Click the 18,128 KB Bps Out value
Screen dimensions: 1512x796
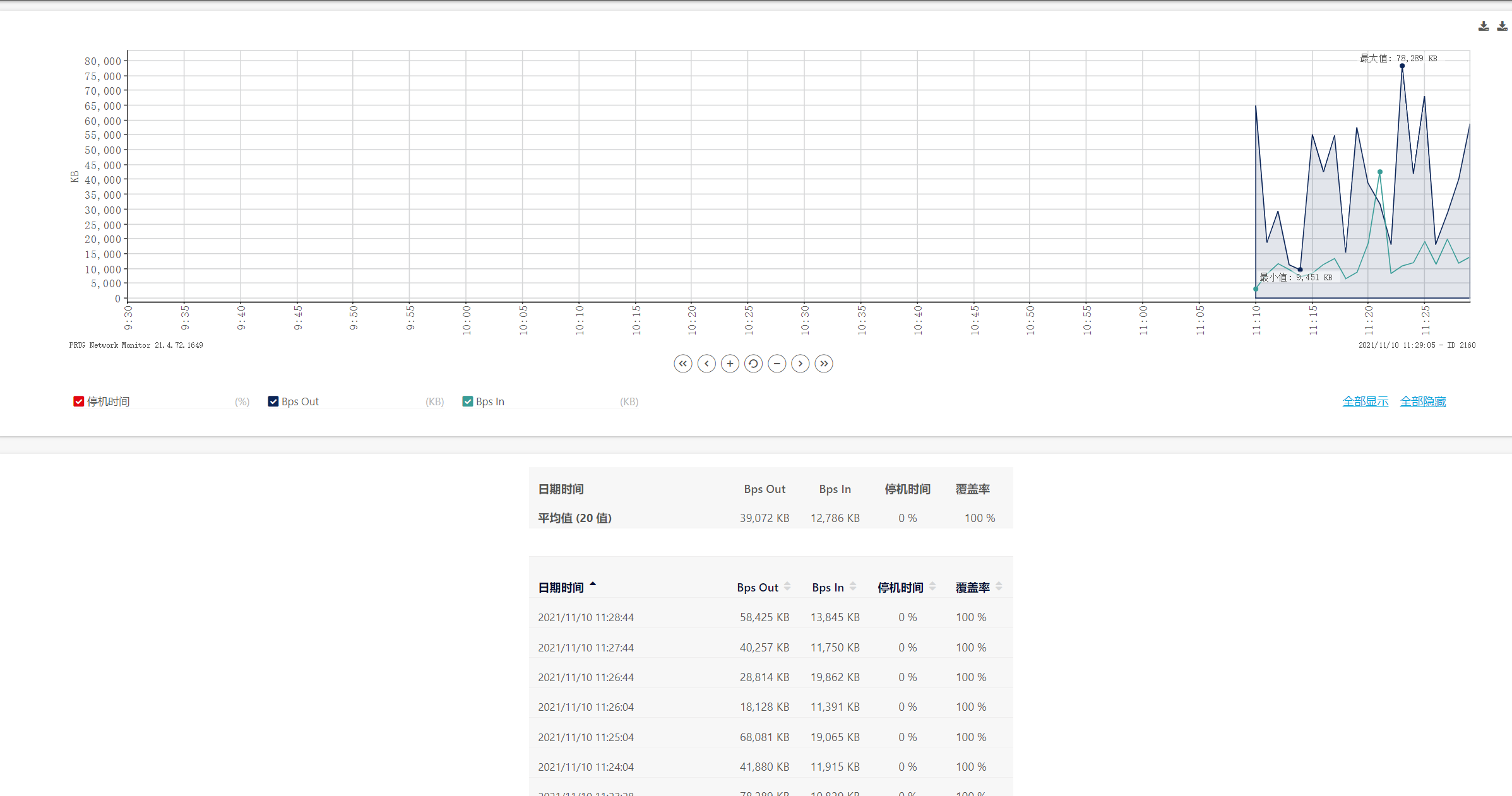[765, 707]
